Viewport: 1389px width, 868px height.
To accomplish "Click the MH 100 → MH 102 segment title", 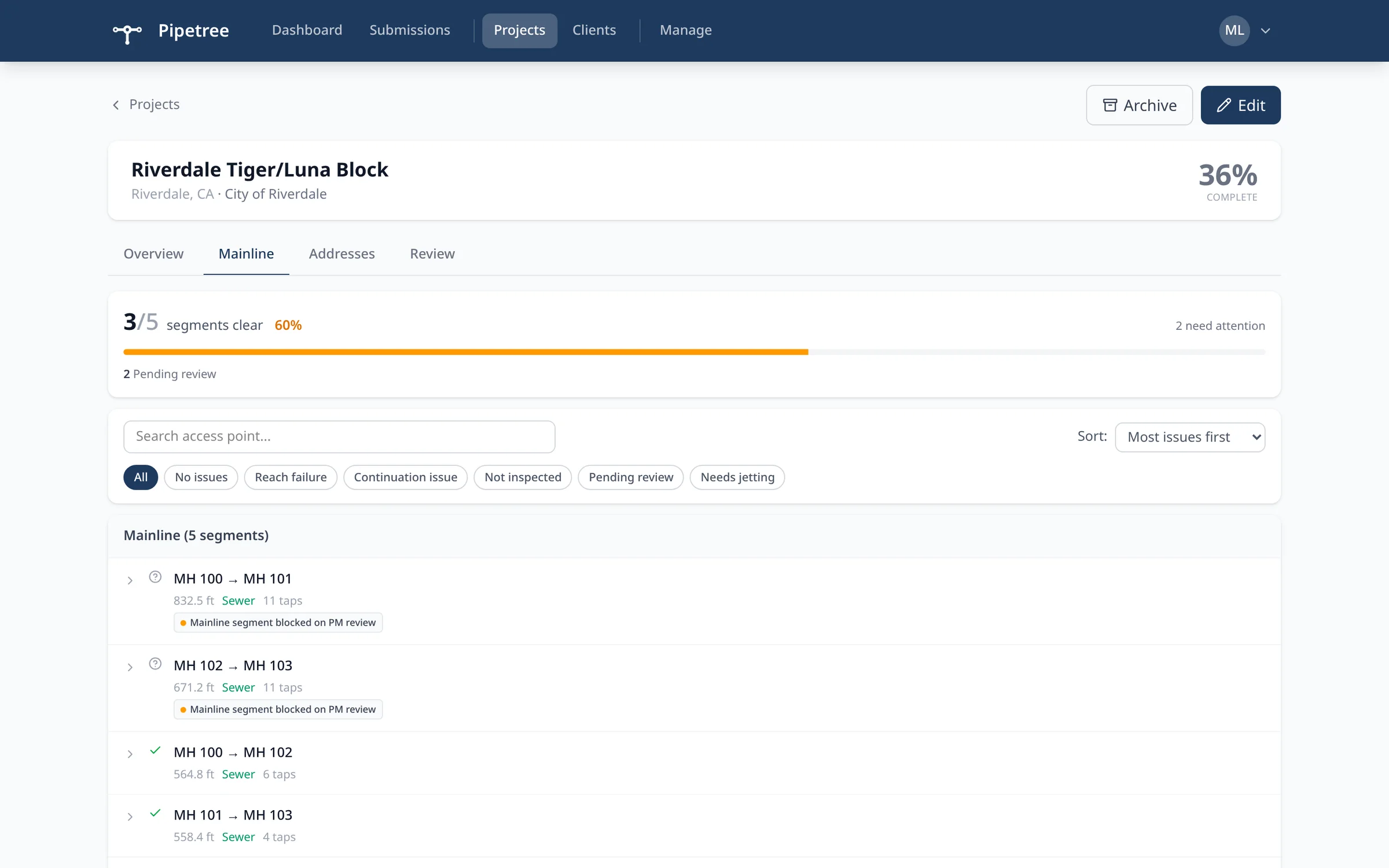I will 233,752.
